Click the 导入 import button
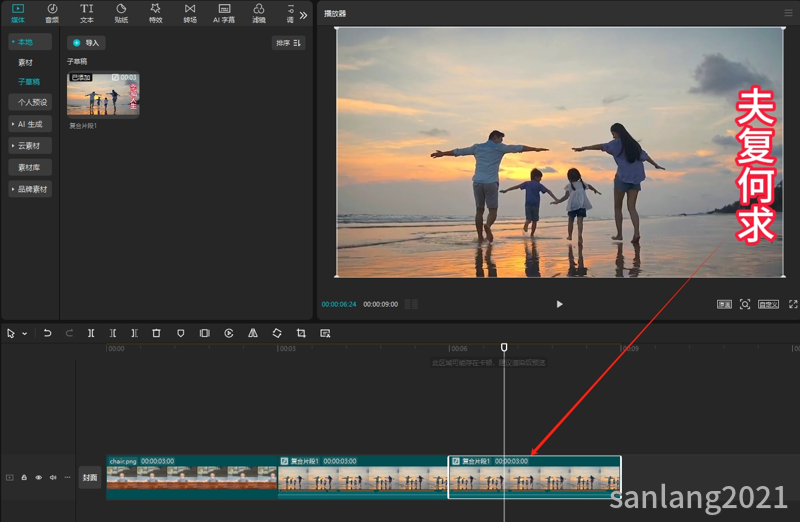This screenshot has width=800, height=522. click(86, 43)
